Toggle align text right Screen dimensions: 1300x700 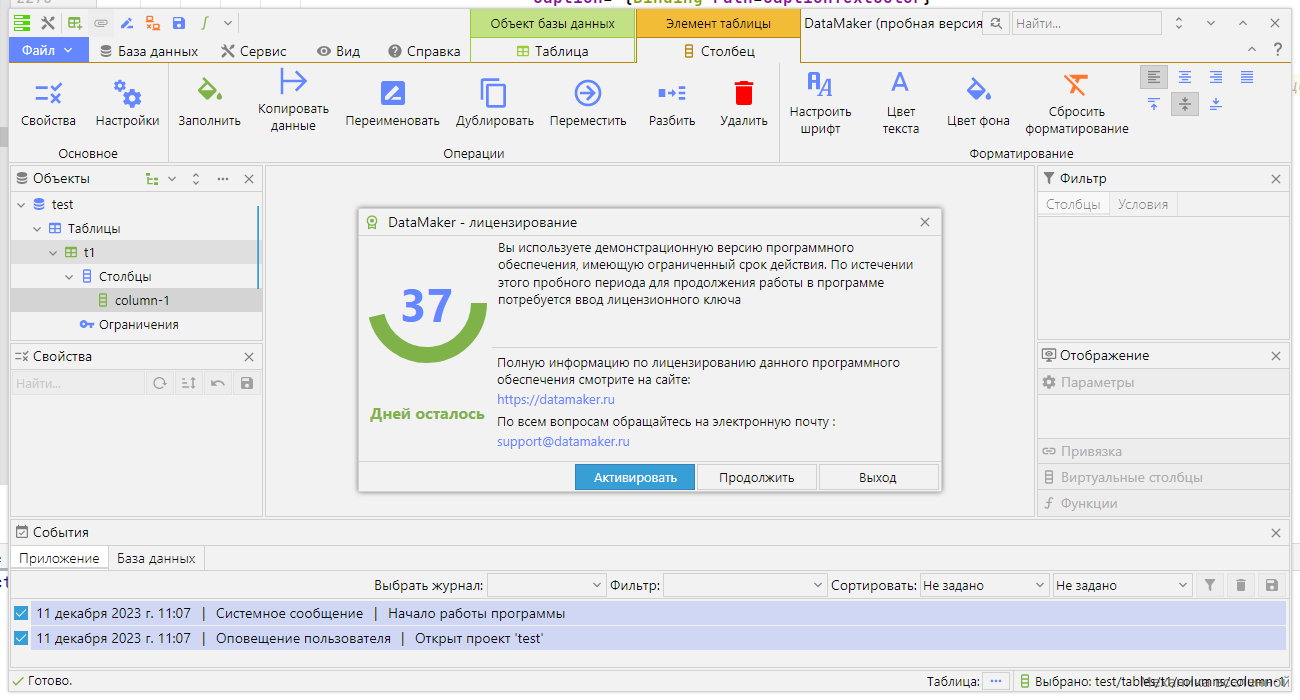pos(1216,77)
